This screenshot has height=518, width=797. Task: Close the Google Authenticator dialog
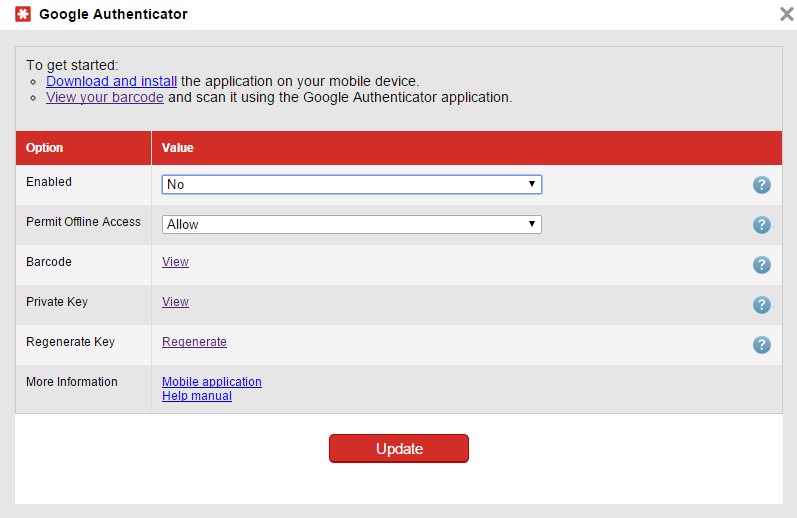(786, 14)
